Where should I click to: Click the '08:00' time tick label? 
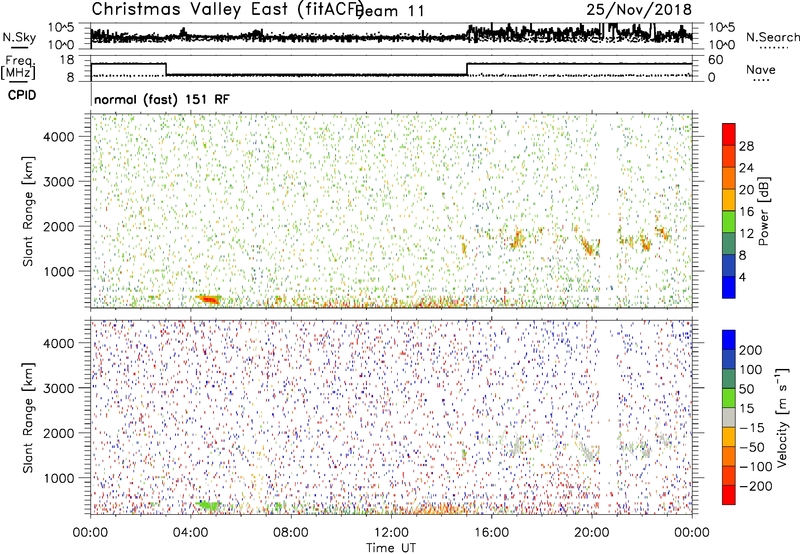click(291, 533)
